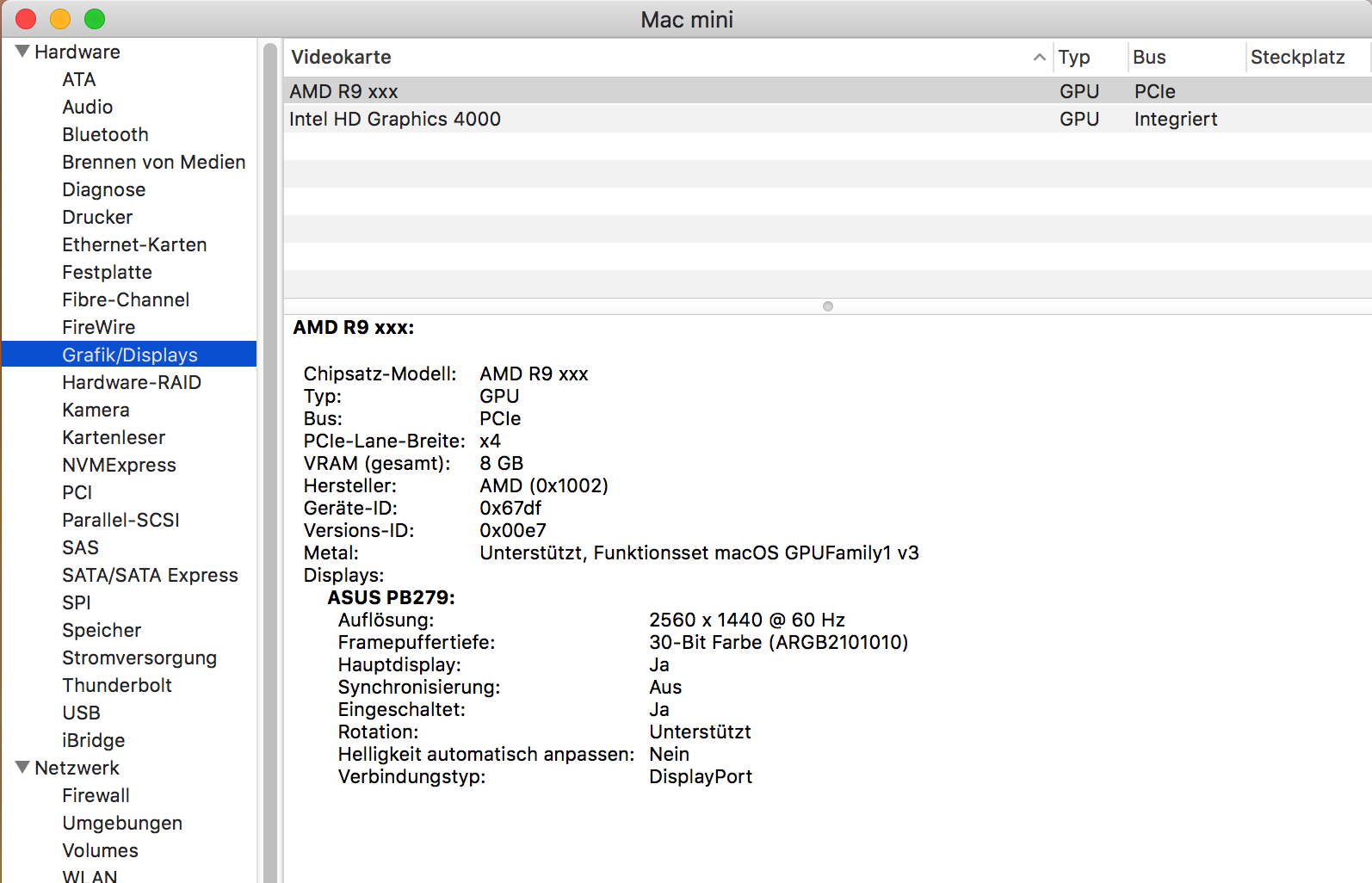Click the ASUS PB279 display heading
1372x883 pixels.
tap(391, 597)
